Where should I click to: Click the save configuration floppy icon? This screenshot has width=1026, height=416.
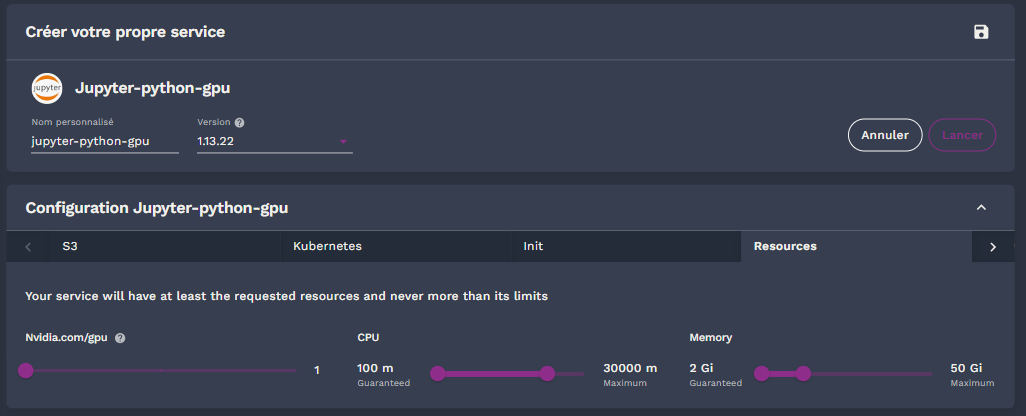tap(981, 32)
